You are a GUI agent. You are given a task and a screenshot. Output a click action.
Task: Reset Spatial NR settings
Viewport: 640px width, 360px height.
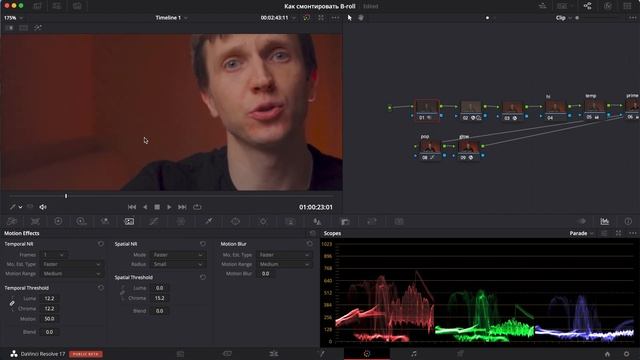203,244
